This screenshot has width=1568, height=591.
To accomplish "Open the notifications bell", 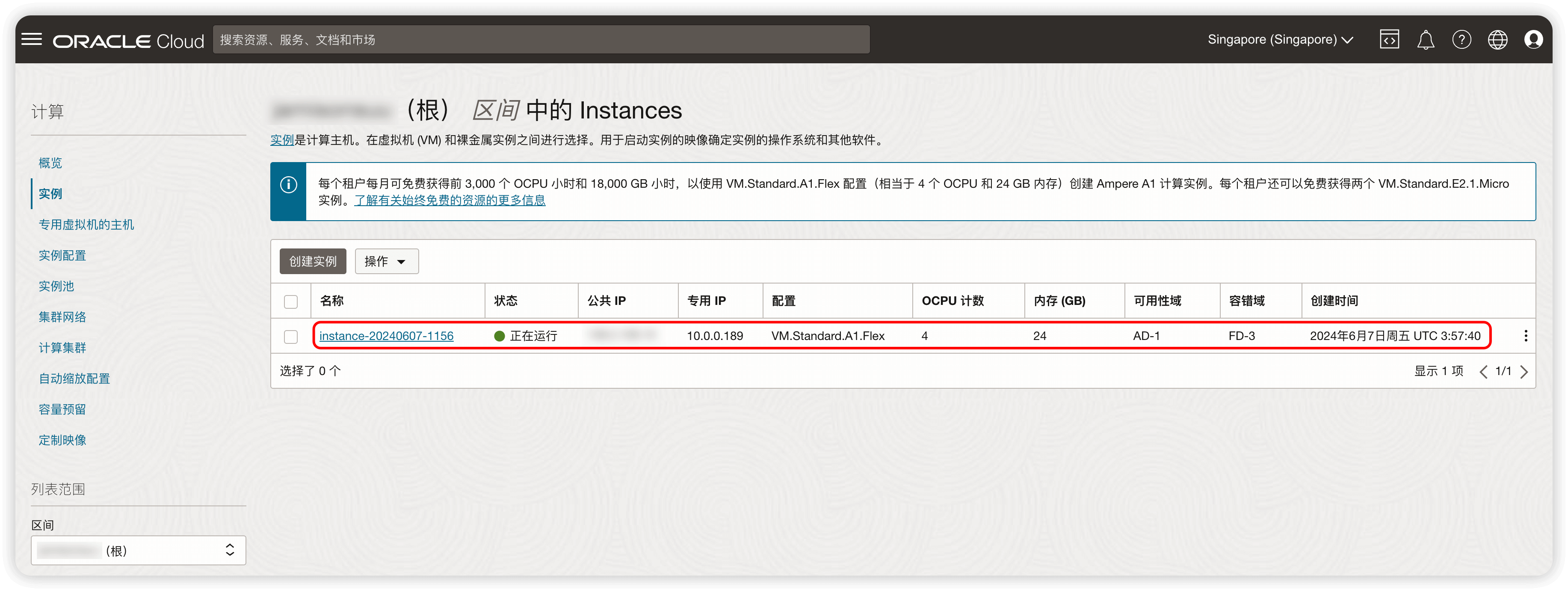I will click(1425, 40).
